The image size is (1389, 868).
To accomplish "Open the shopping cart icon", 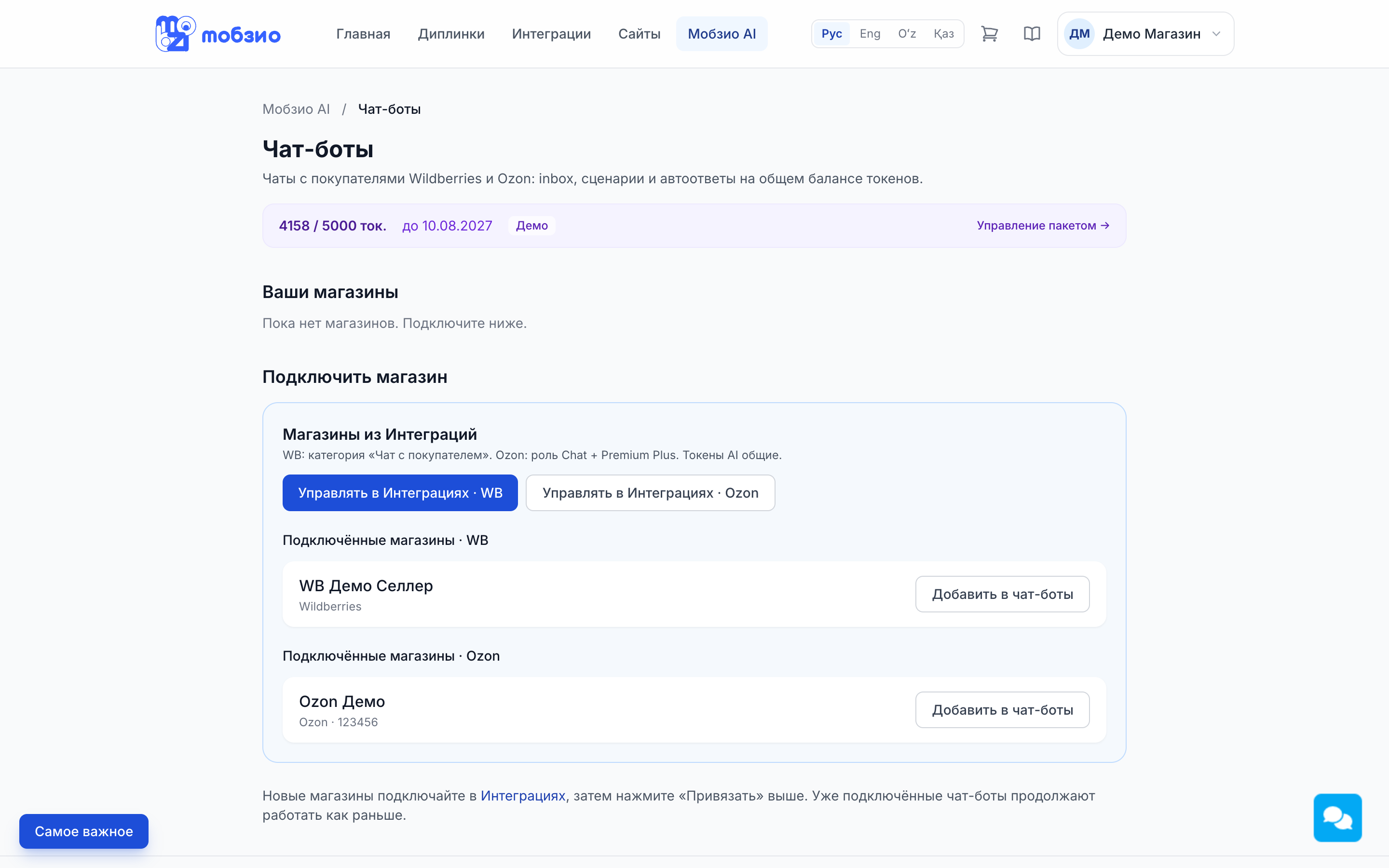I will click(x=990, y=34).
